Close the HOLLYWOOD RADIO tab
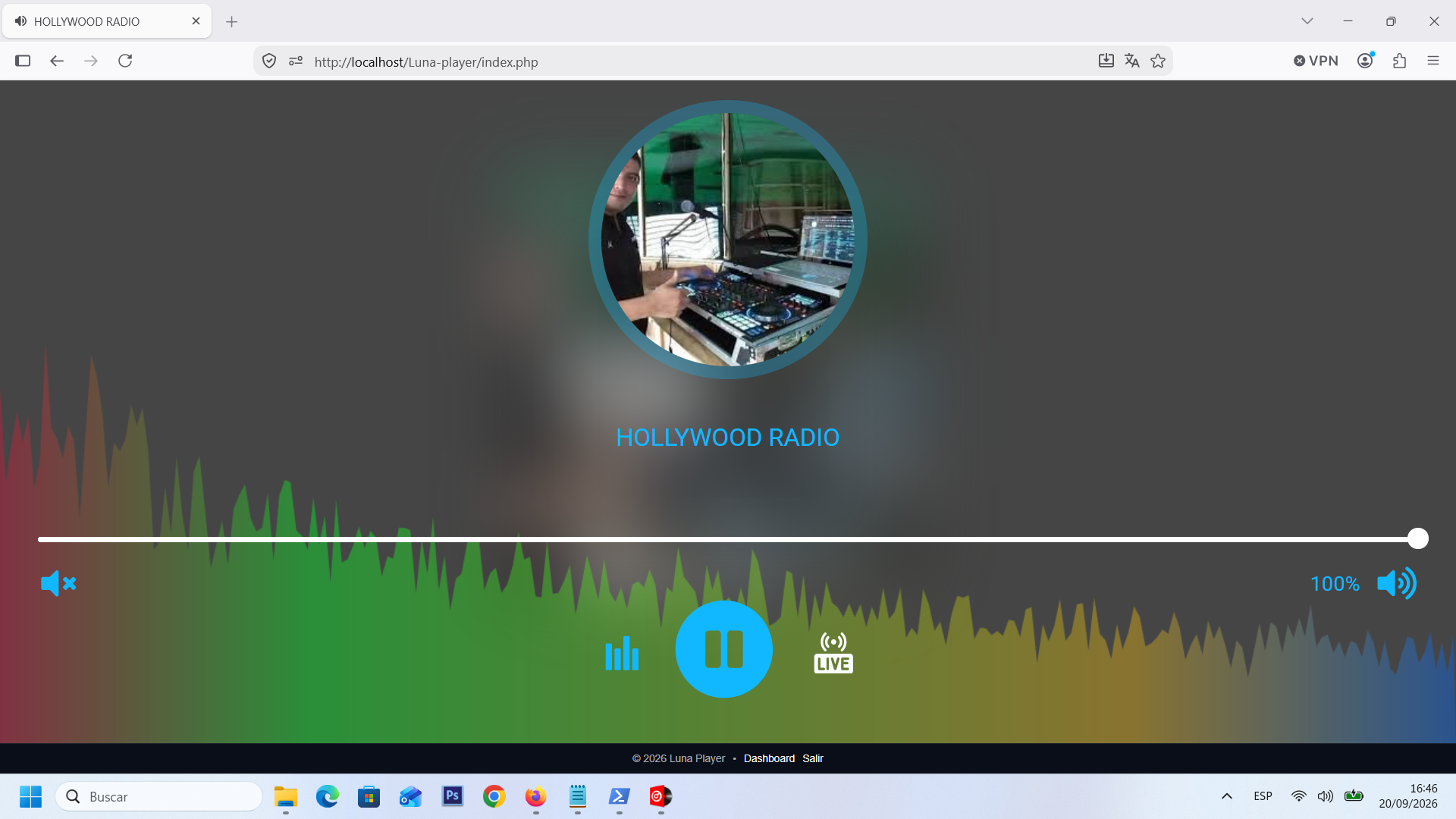1456x819 pixels. pyautogui.click(x=196, y=21)
